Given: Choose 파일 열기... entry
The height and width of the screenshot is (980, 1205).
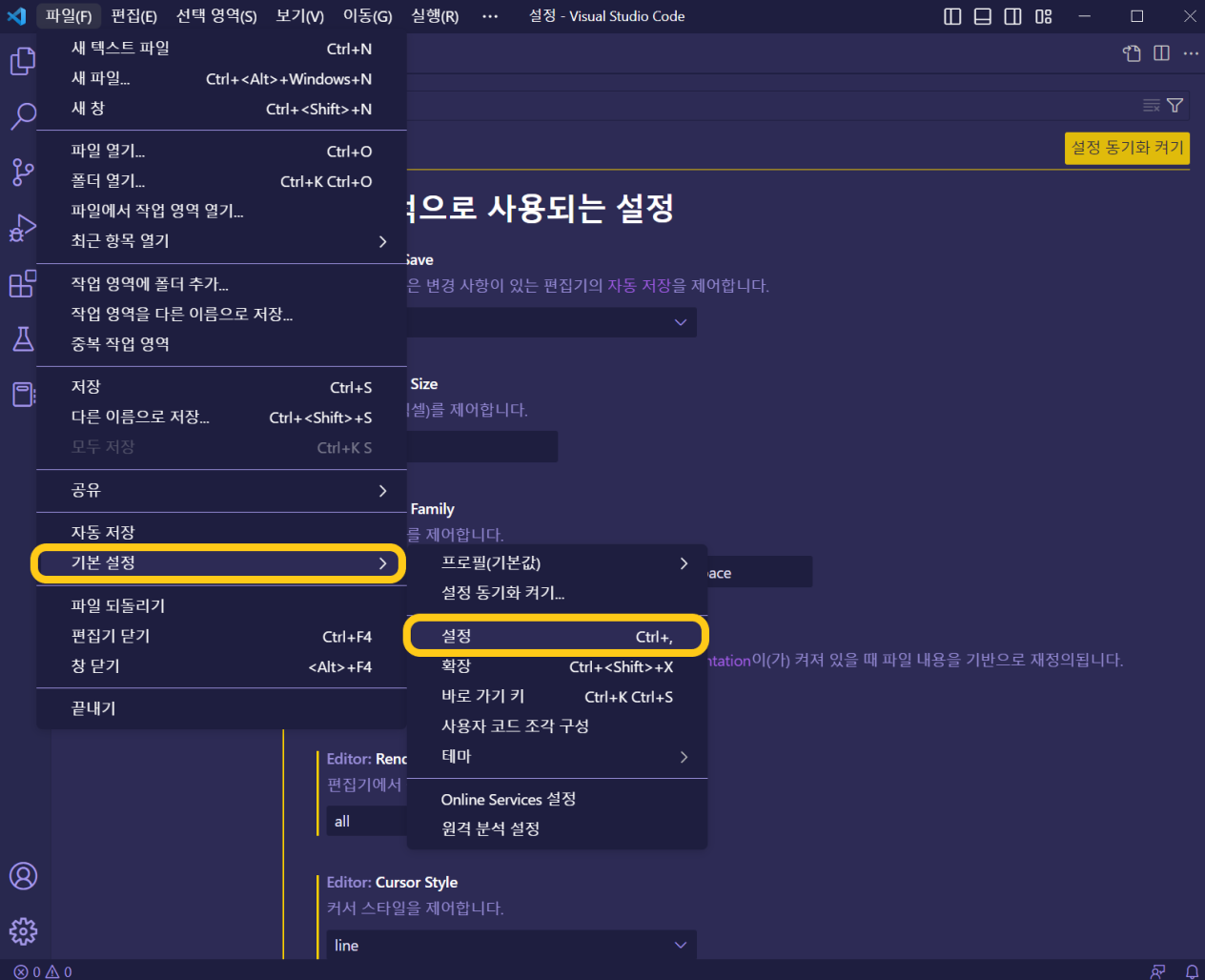Looking at the screenshot, I should [x=221, y=151].
